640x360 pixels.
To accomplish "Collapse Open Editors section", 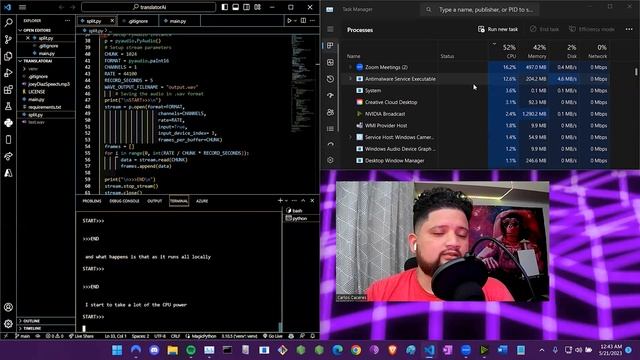I will (46, 30).
